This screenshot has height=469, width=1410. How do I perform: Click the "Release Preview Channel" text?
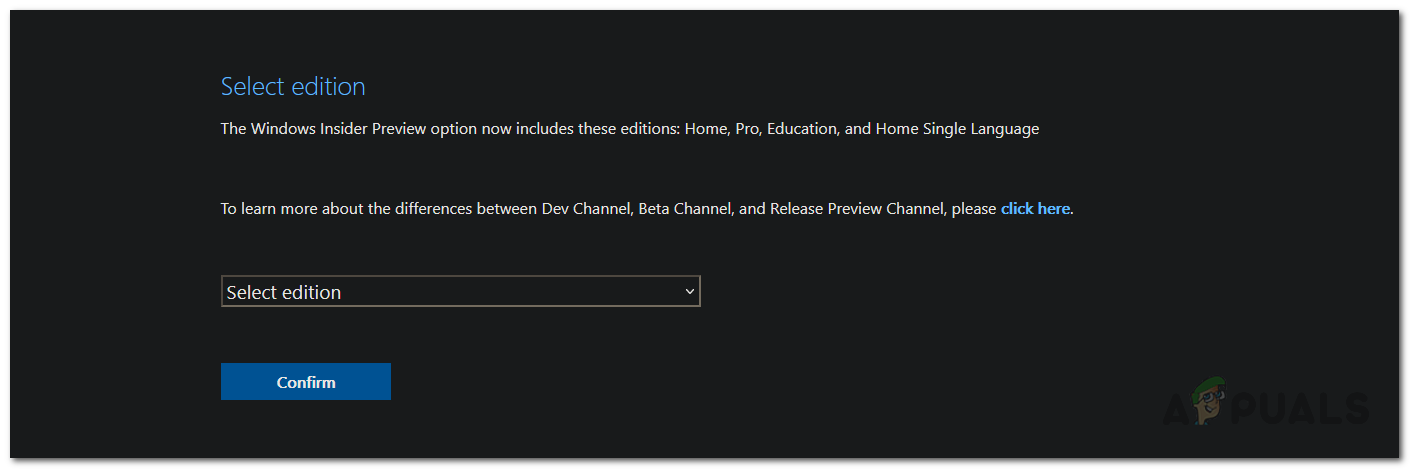(x=856, y=209)
